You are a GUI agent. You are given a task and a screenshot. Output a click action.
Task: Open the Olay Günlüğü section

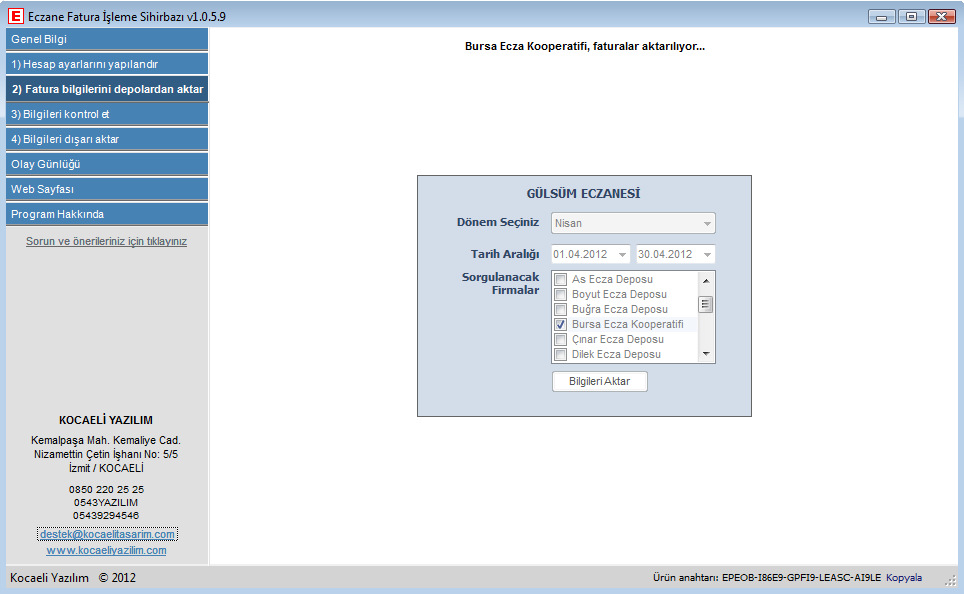107,164
